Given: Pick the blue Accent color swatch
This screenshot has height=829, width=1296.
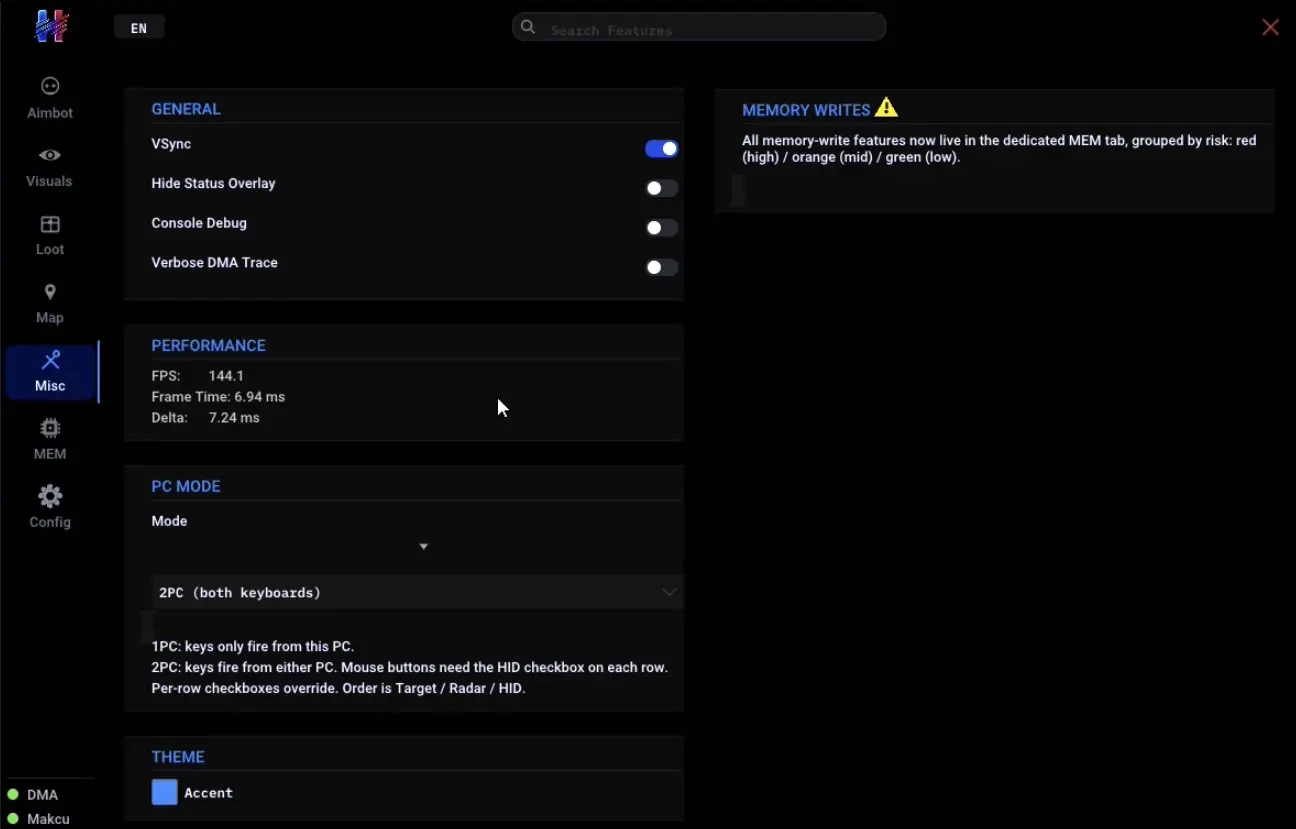Looking at the screenshot, I should click(164, 792).
